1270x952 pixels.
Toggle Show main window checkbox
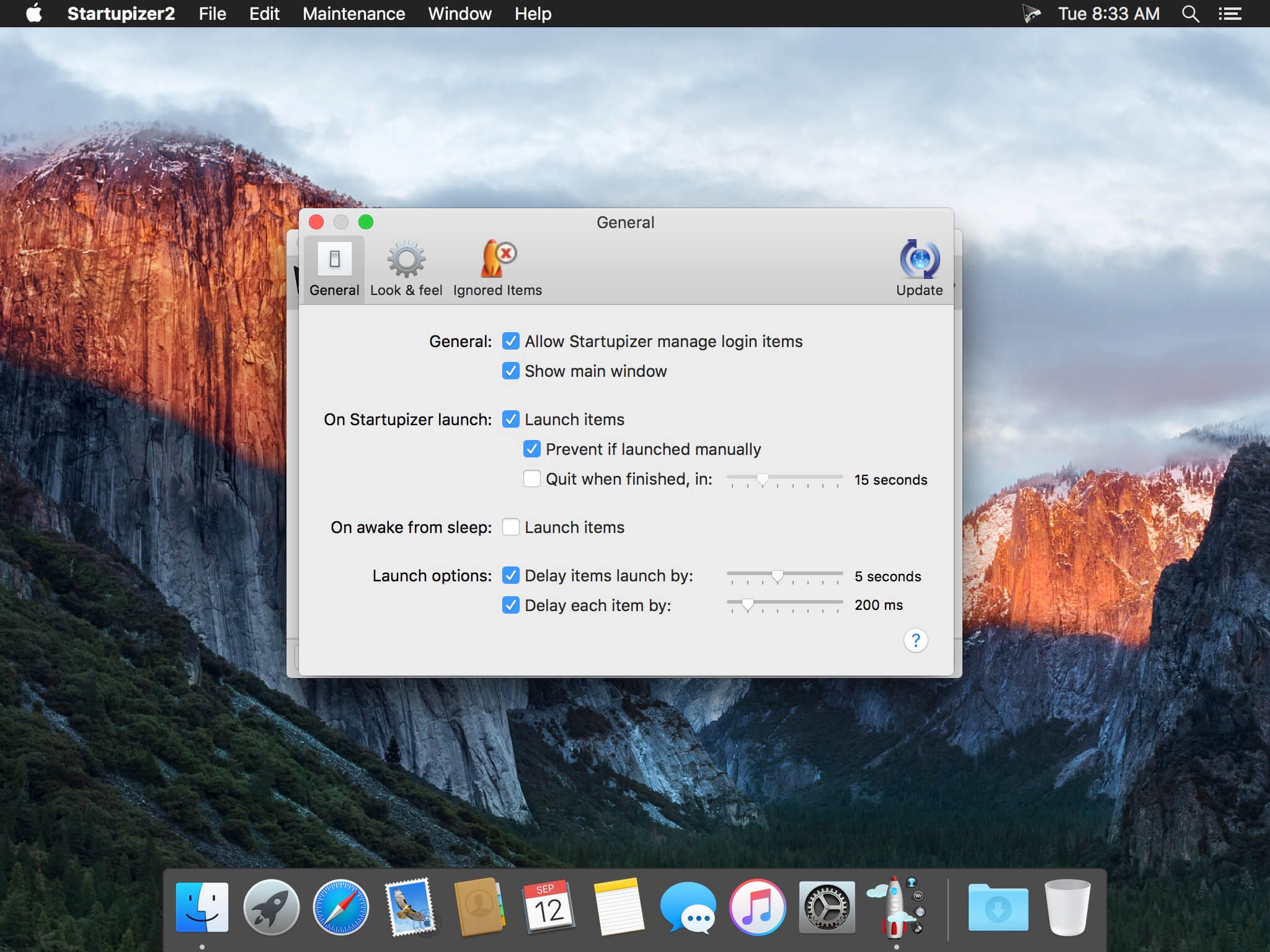[x=510, y=371]
